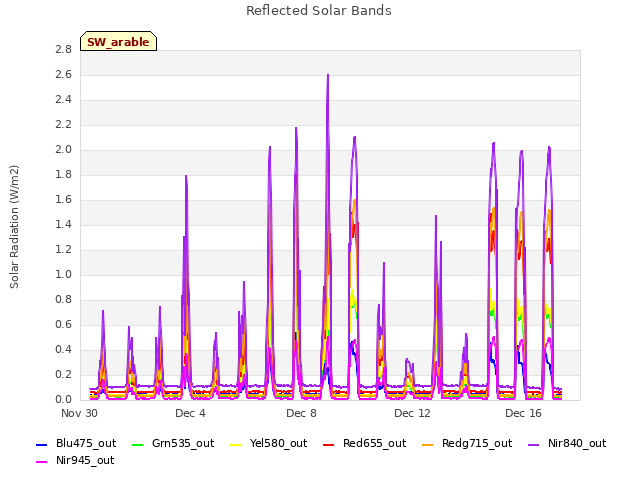Click the 0.4 y-axis tick label
This screenshot has width=640, height=480.
[64, 349]
